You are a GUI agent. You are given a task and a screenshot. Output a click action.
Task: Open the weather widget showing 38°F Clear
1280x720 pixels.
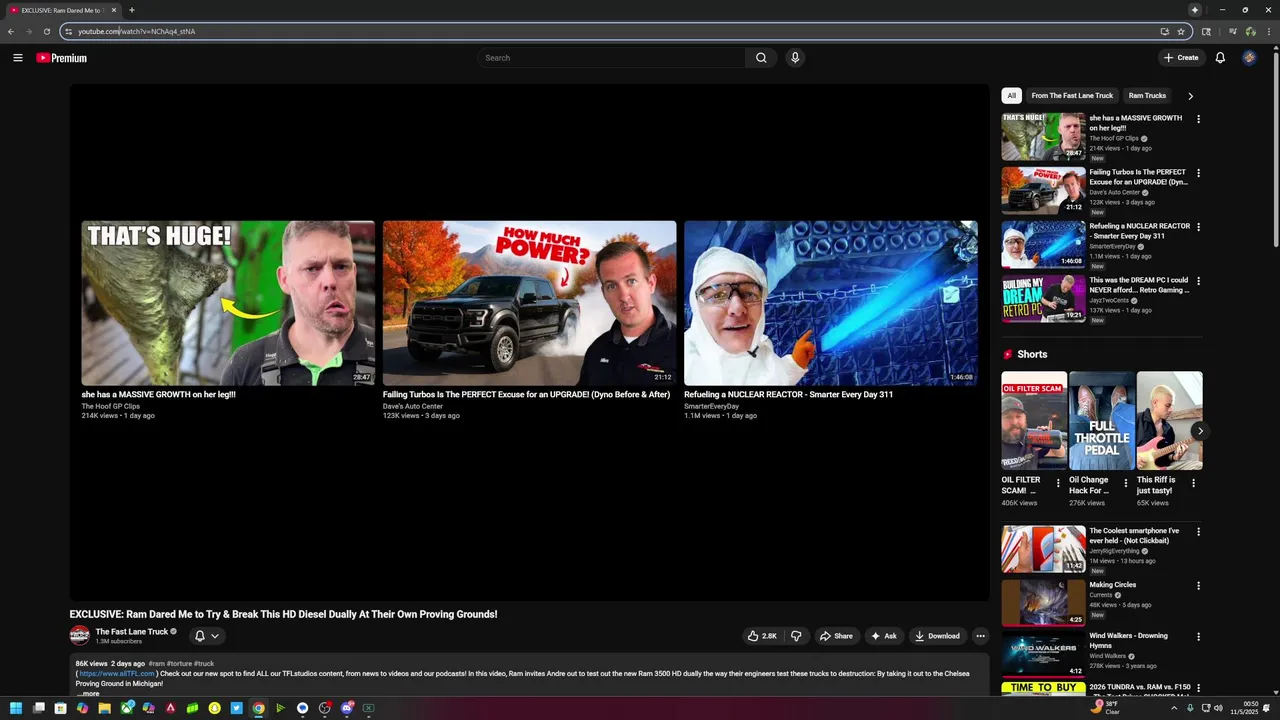pos(1107,708)
